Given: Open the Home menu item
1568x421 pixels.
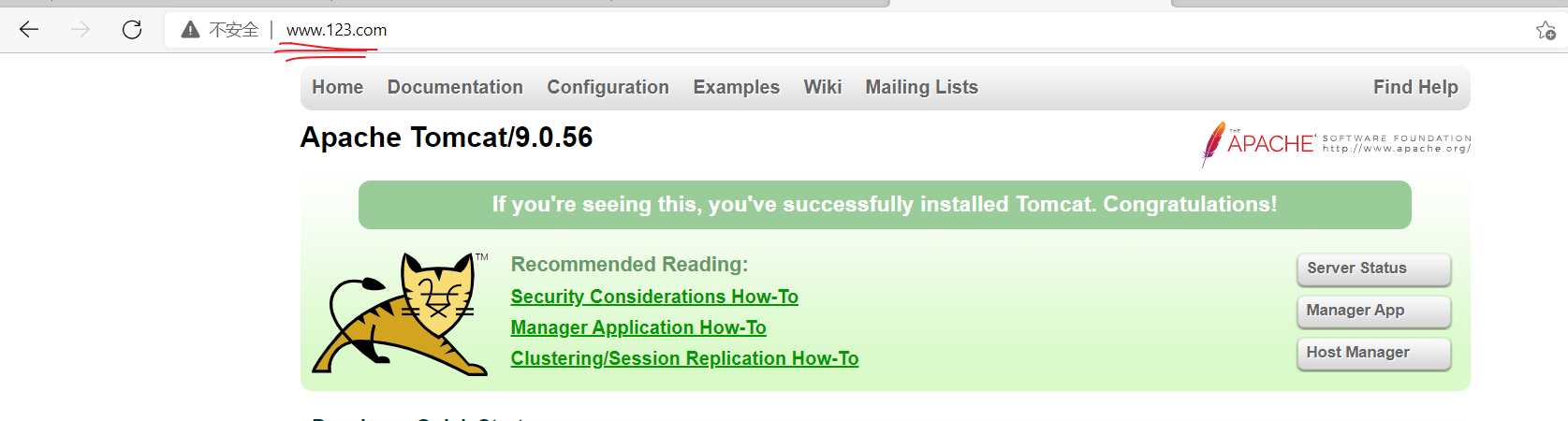Looking at the screenshot, I should [x=337, y=87].
